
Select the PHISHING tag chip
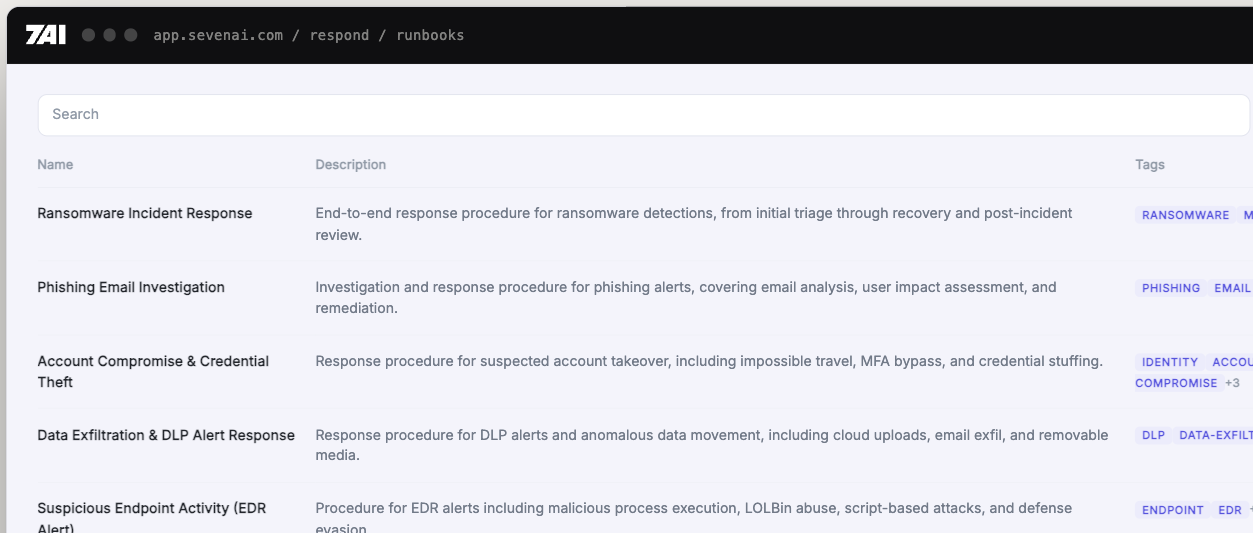click(1171, 288)
